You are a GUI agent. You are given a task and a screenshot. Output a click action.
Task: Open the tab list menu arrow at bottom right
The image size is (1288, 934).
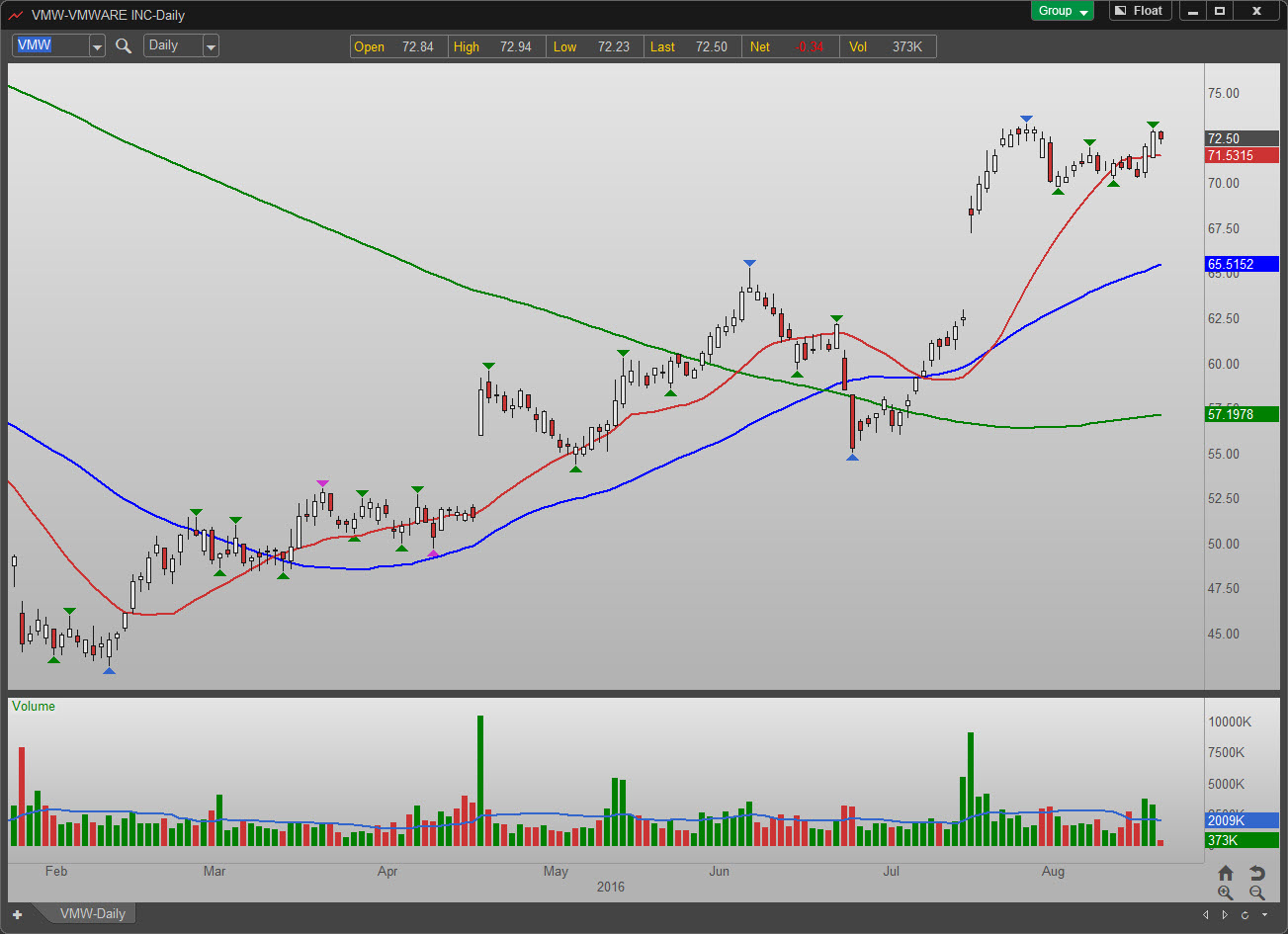point(1265,914)
